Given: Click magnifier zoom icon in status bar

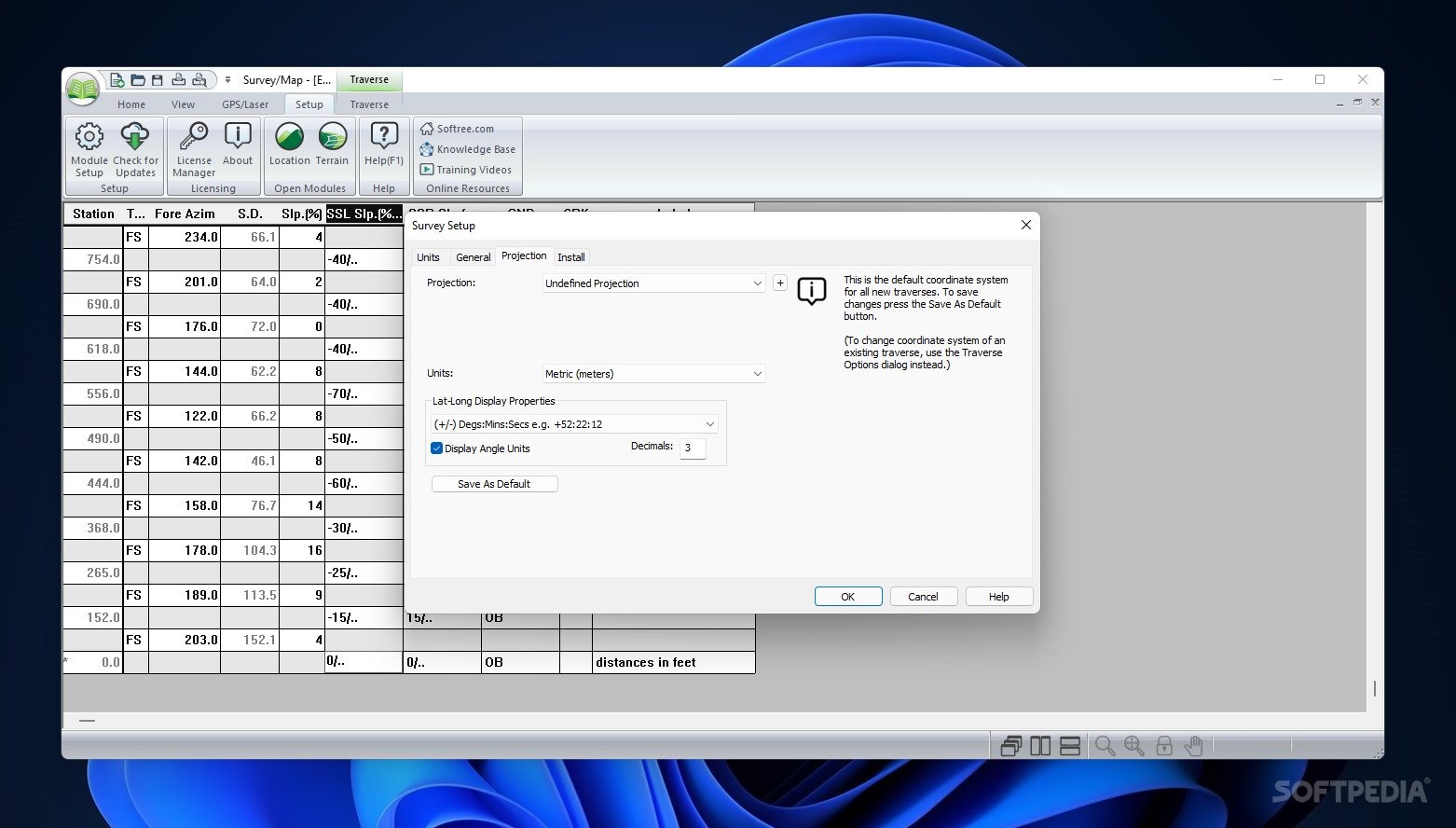Looking at the screenshot, I should 1106,746.
